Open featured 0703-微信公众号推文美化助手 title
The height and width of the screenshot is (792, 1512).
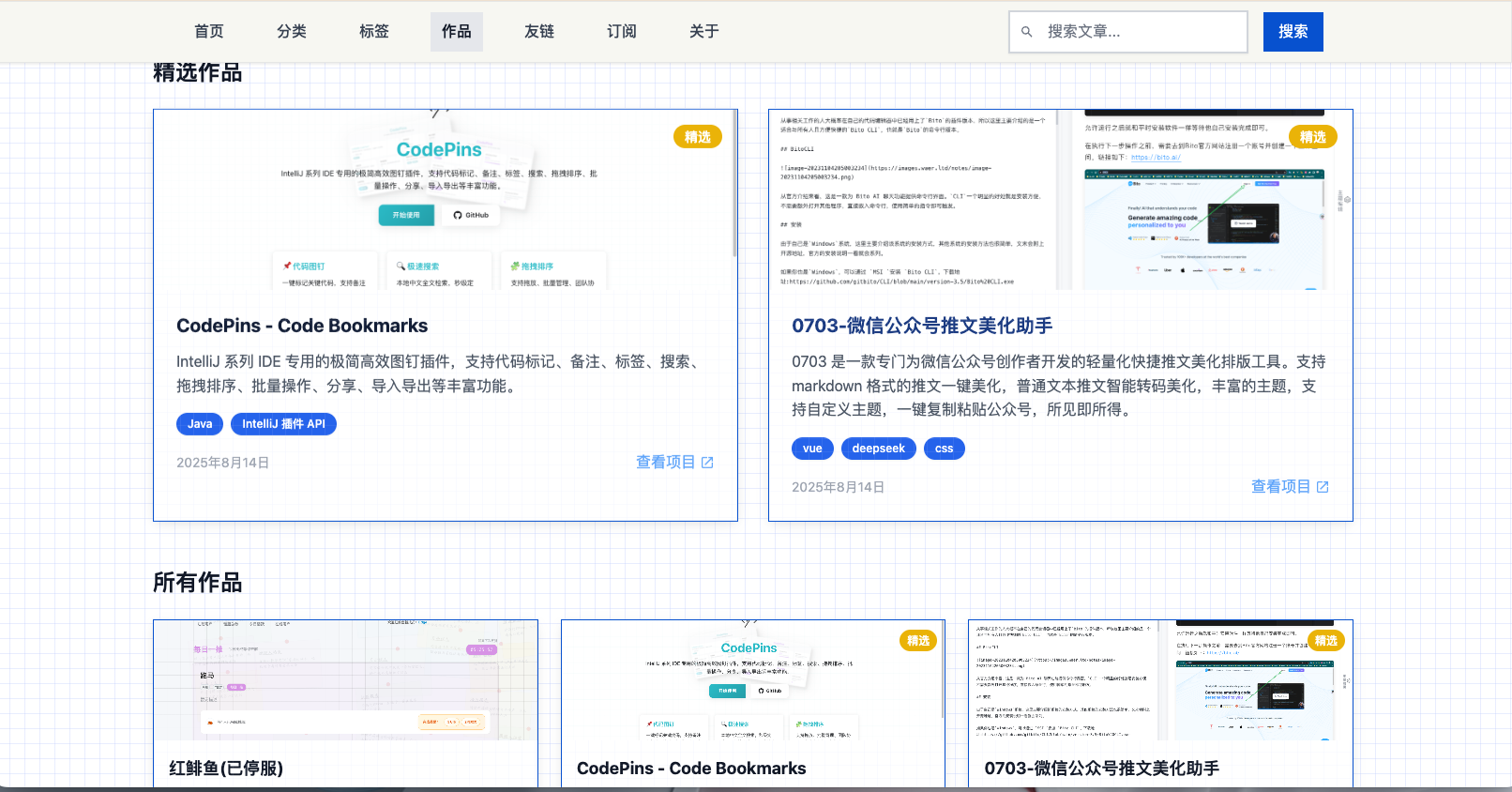[922, 326]
